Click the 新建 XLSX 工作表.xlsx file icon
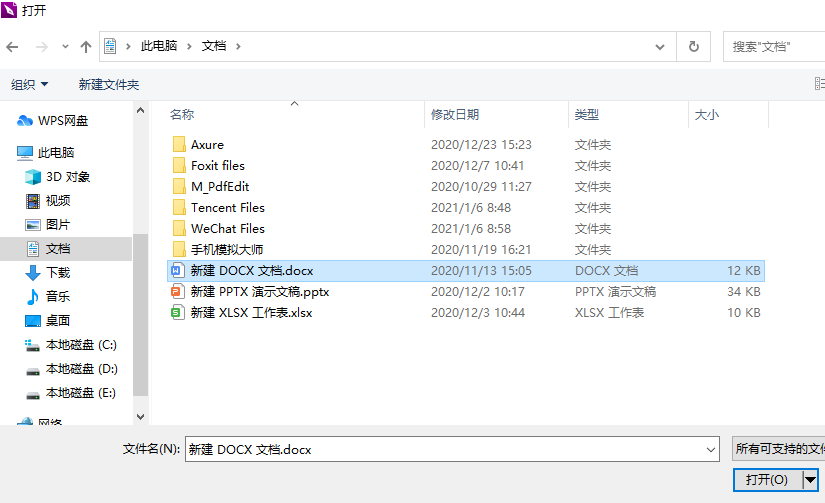 176,313
